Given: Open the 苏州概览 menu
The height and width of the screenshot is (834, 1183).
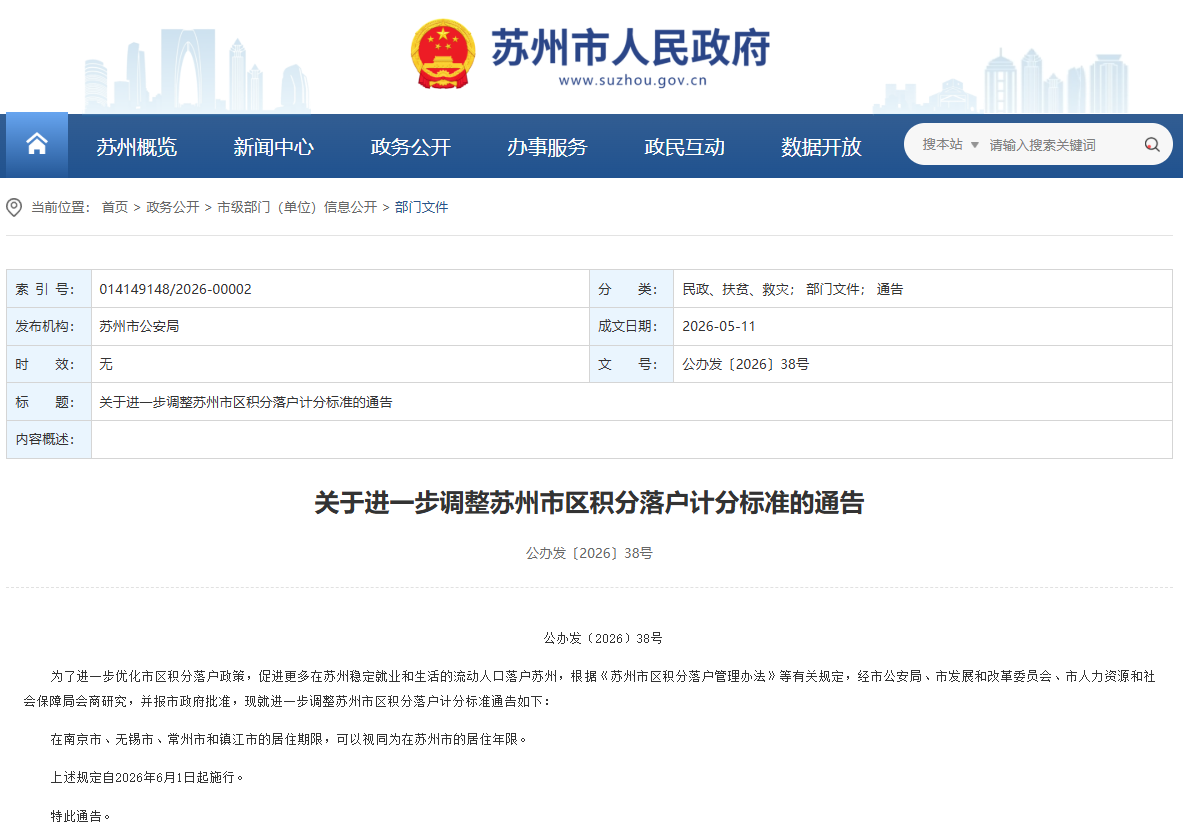Looking at the screenshot, I should click(137, 146).
